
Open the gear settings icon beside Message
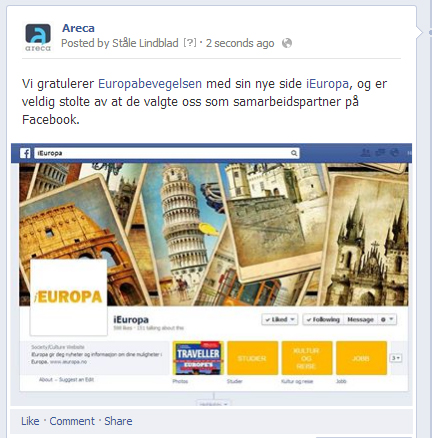point(387,319)
